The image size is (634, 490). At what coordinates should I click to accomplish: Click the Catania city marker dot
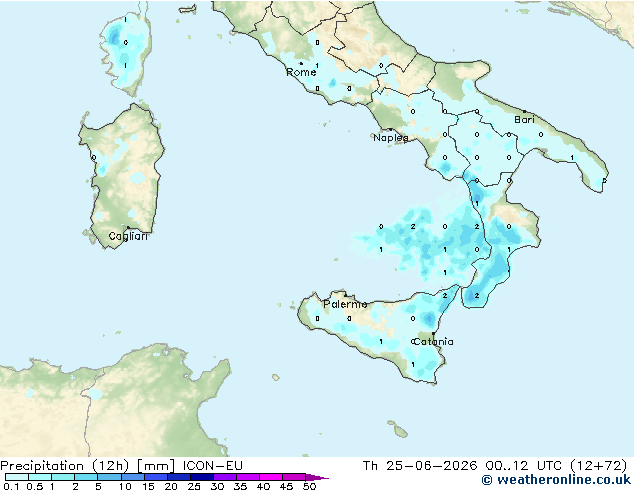(433, 334)
